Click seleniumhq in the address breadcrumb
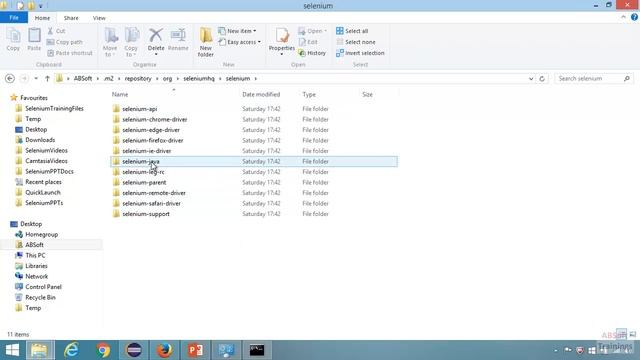Screen dimensions: 640x360 199,78
